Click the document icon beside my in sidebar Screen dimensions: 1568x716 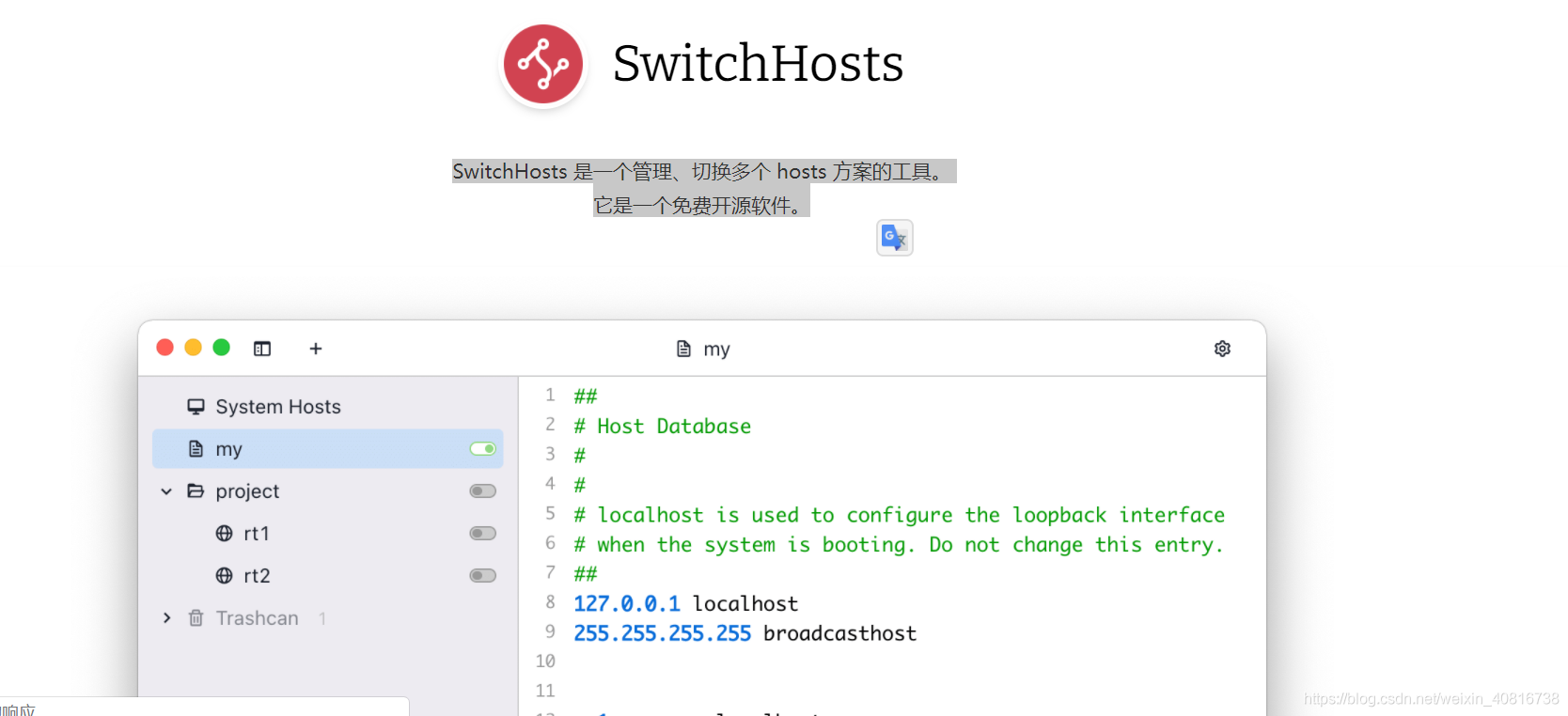196,449
